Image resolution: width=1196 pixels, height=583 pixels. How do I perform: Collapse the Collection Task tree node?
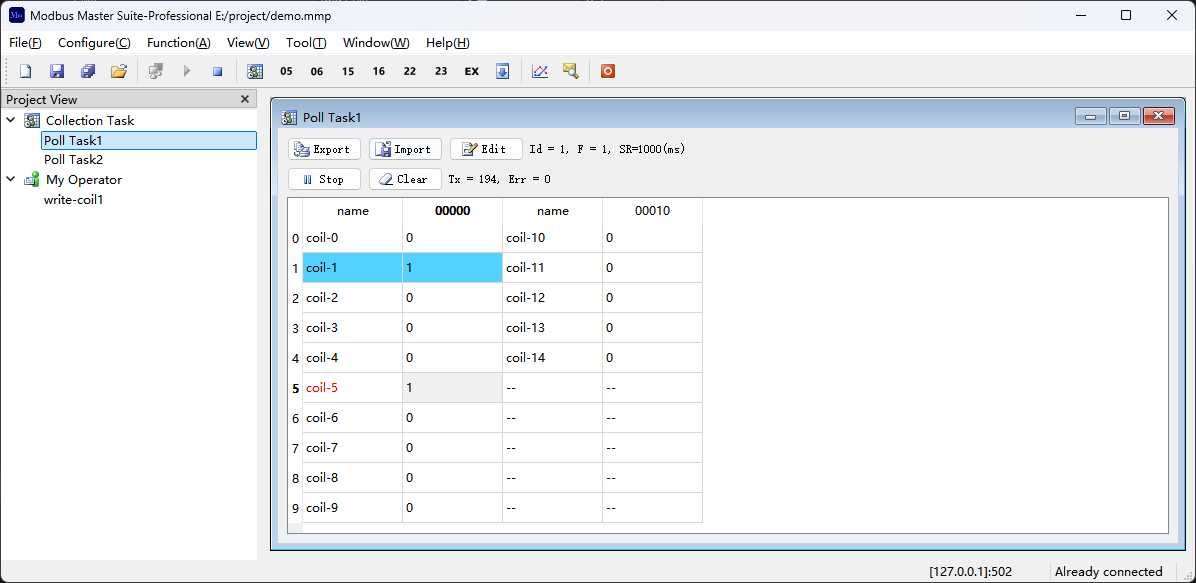coord(11,120)
